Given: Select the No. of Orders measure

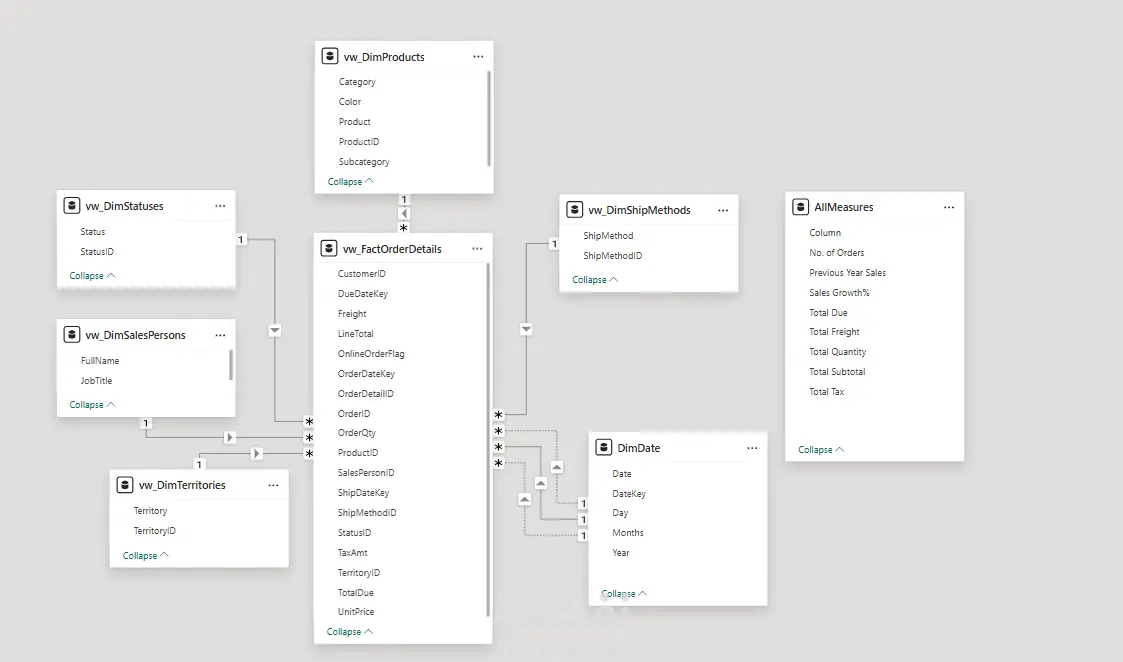Looking at the screenshot, I should (837, 252).
